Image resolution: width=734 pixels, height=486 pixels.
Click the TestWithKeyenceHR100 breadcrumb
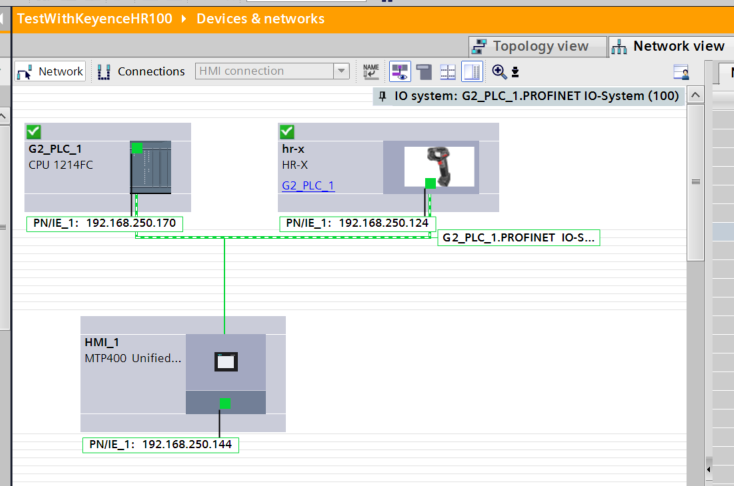coord(95,19)
